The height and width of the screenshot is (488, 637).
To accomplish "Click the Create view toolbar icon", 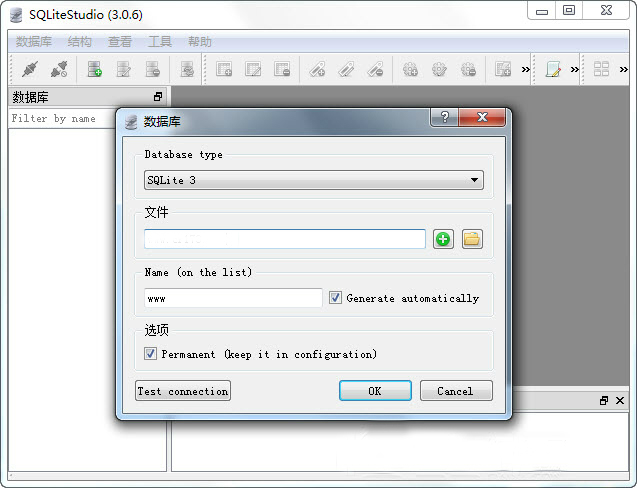I will (503, 69).
